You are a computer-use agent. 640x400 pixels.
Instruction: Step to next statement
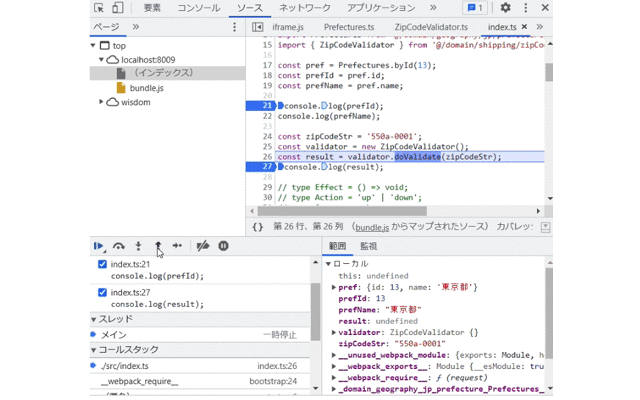177,246
